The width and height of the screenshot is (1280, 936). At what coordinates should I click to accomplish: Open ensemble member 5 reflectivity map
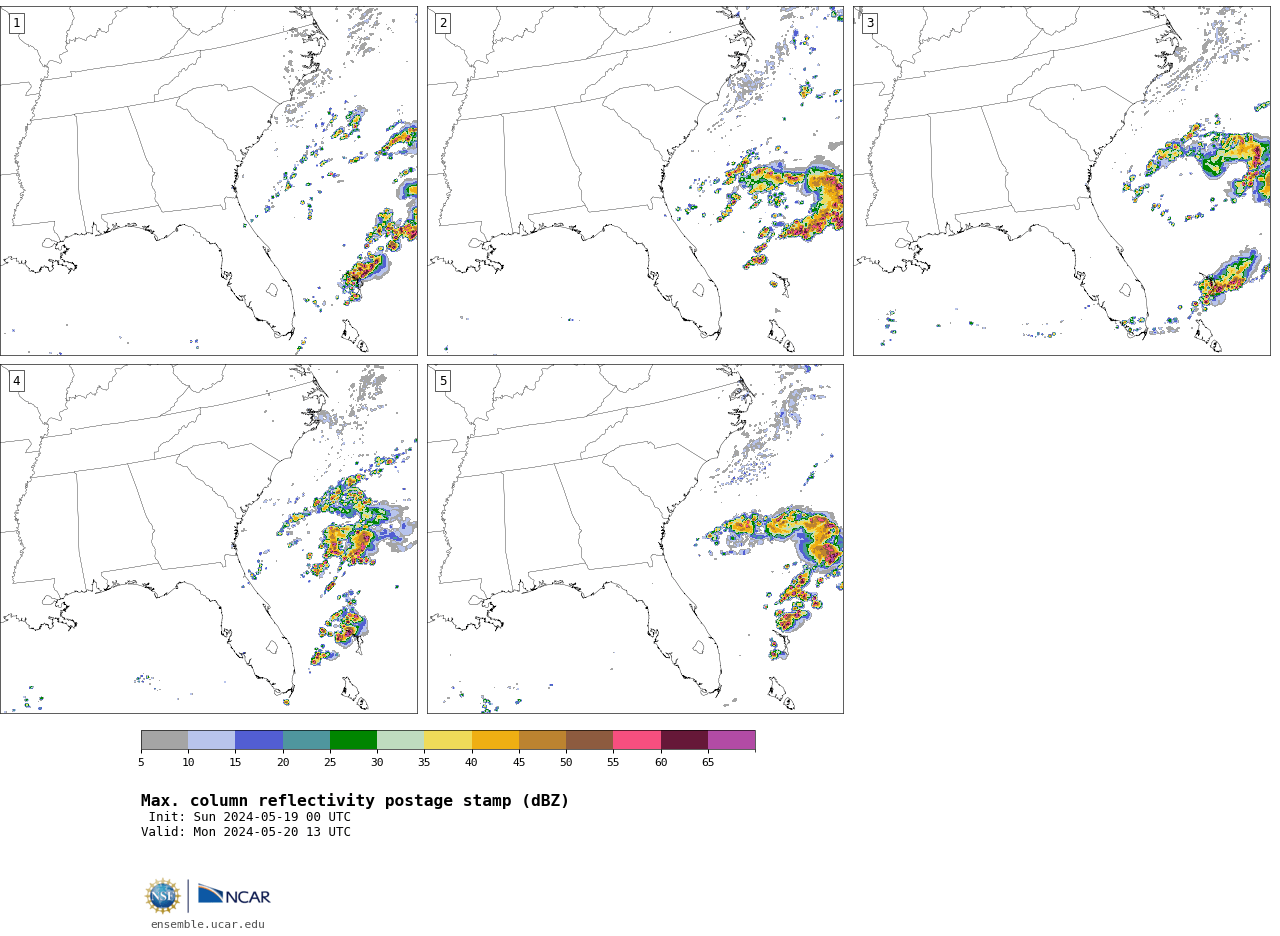click(635, 539)
